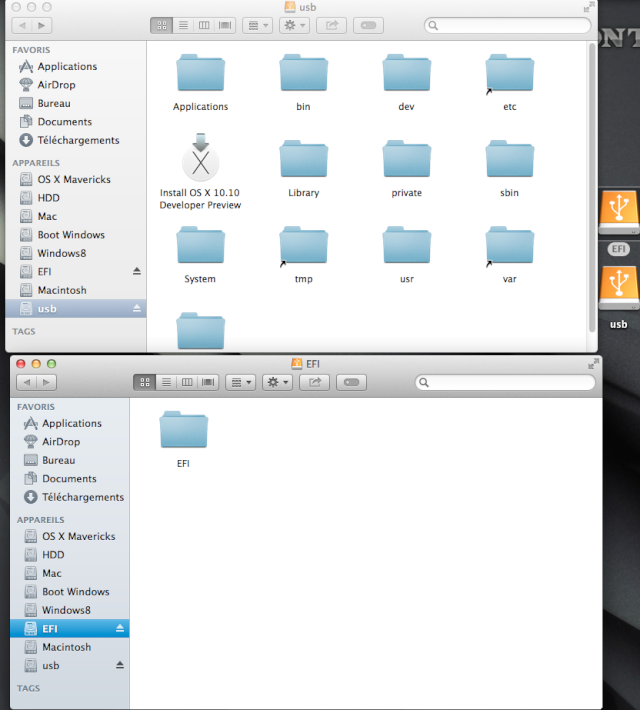Select AirDrop in EFI window sidebar
Image resolution: width=640 pixels, height=710 pixels.
[x=70, y=441]
